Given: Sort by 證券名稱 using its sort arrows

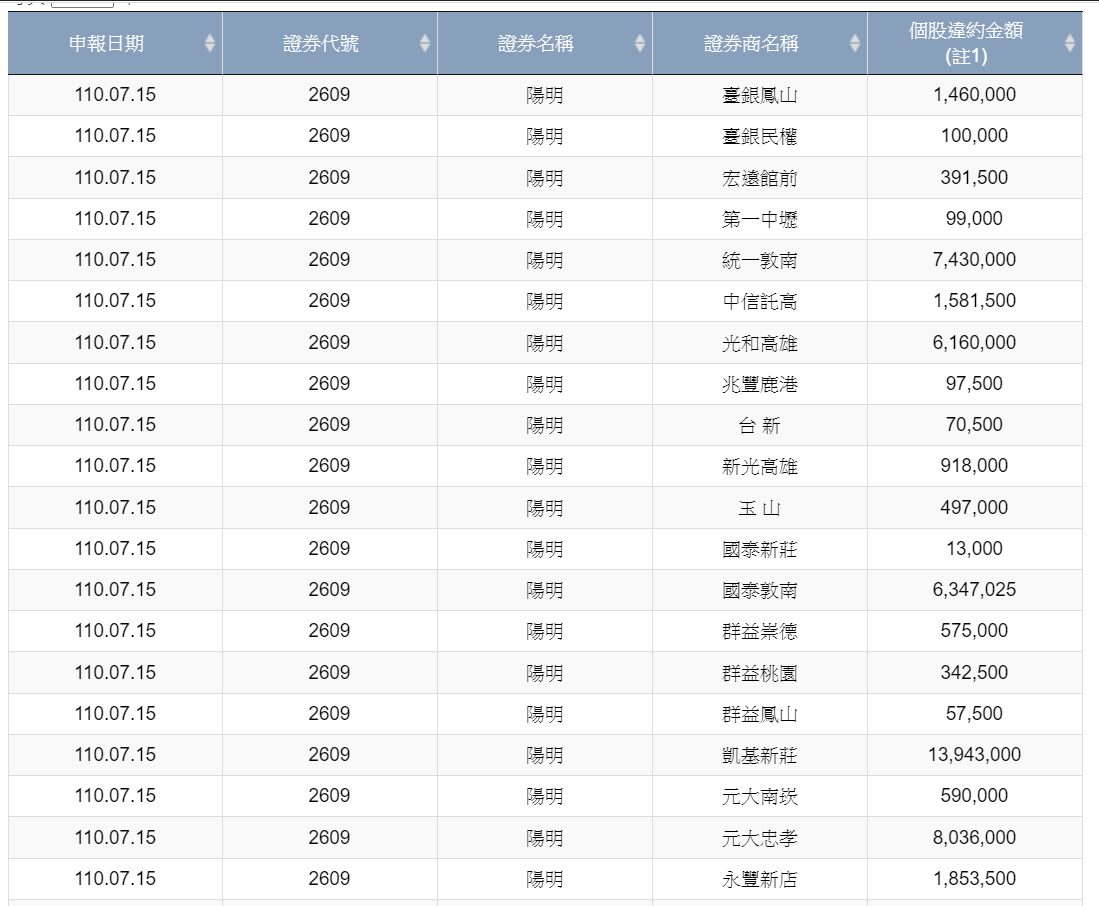Looking at the screenshot, I should tap(640, 43).
